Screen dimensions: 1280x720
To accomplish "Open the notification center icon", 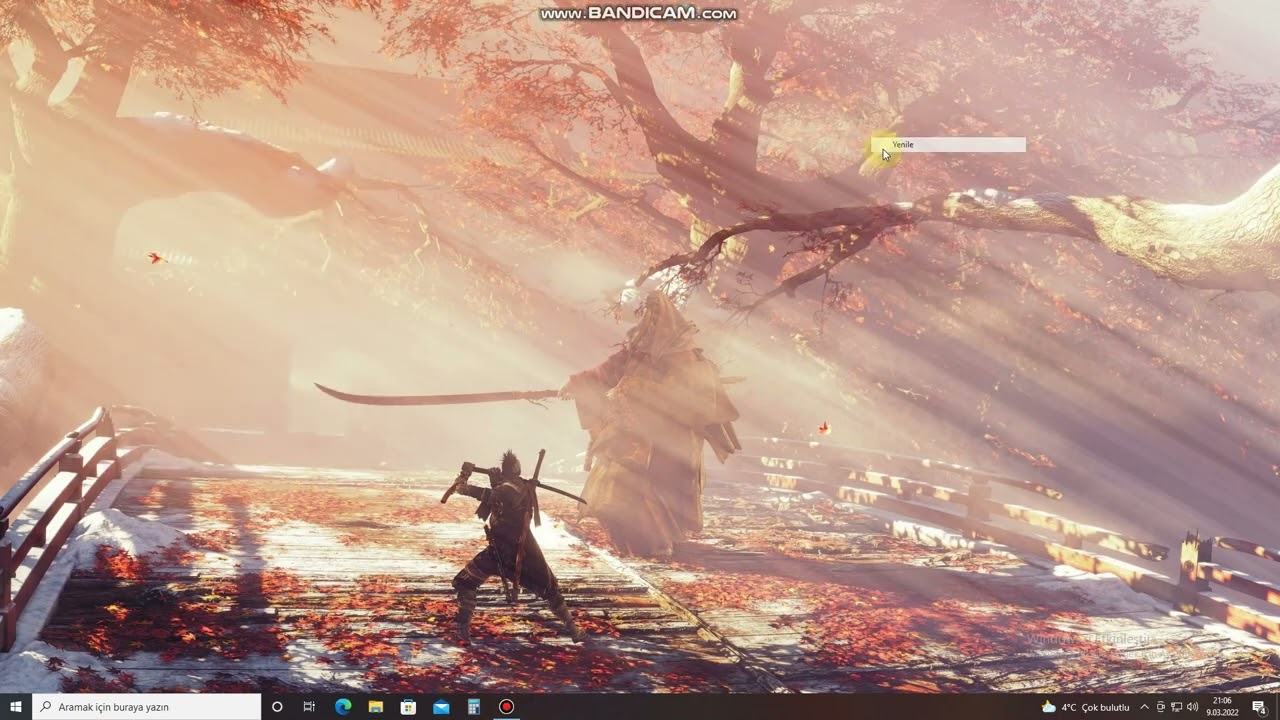I will click(1259, 707).
